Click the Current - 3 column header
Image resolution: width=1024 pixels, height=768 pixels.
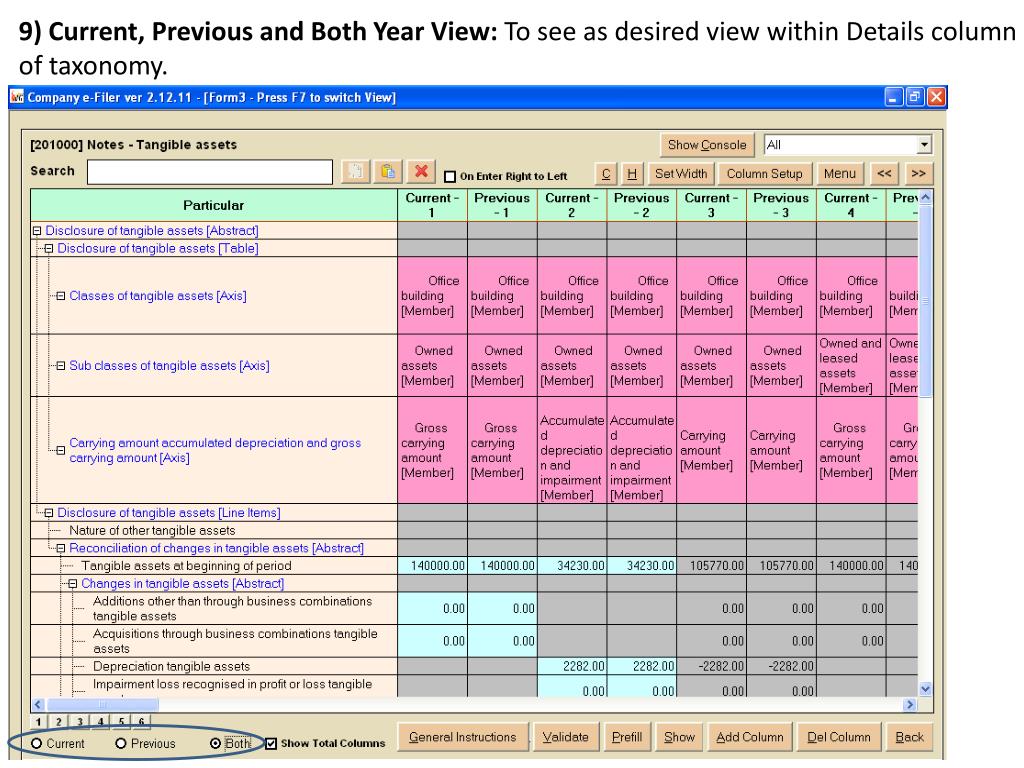(712, 205)
